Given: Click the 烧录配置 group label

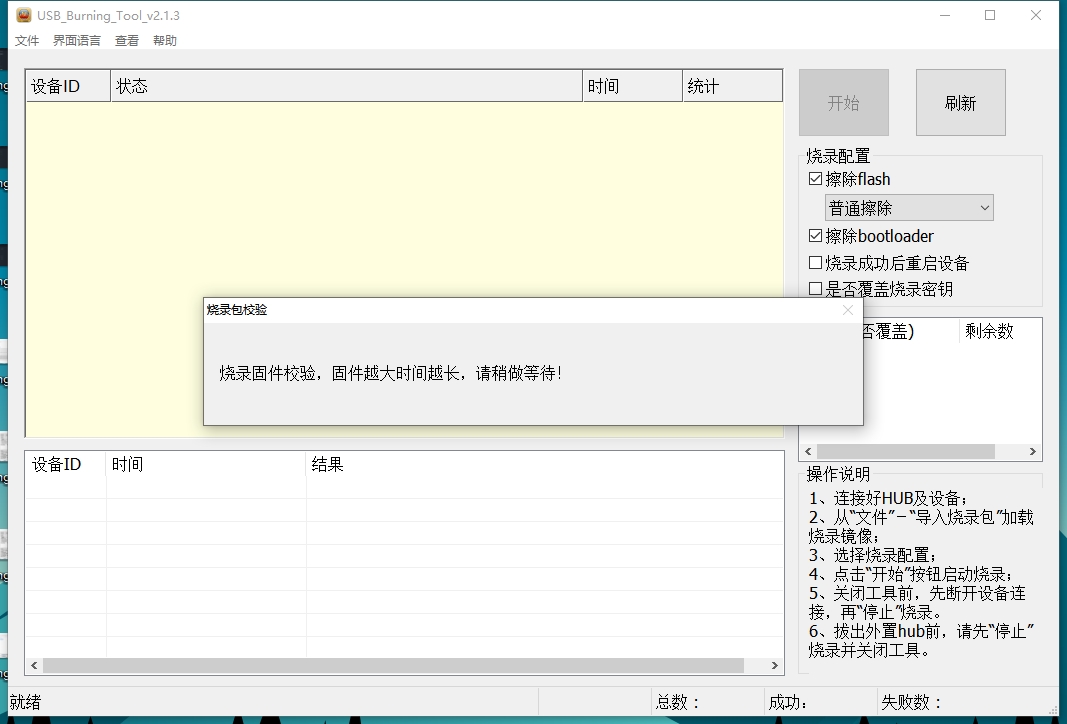Looking at the screenshot, I should point(838,156).
